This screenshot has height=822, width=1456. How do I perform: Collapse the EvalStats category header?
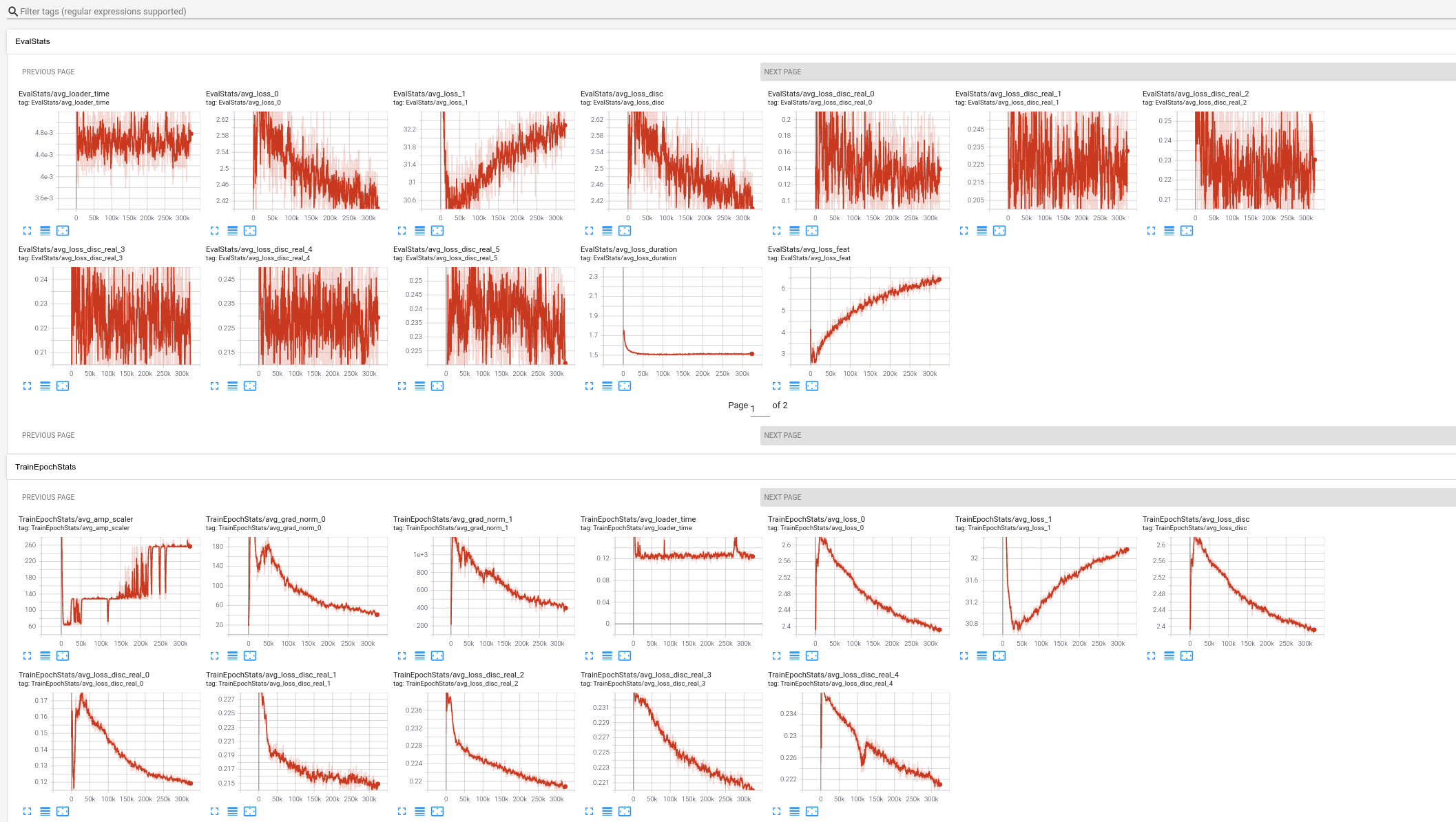tap(731, 41)
